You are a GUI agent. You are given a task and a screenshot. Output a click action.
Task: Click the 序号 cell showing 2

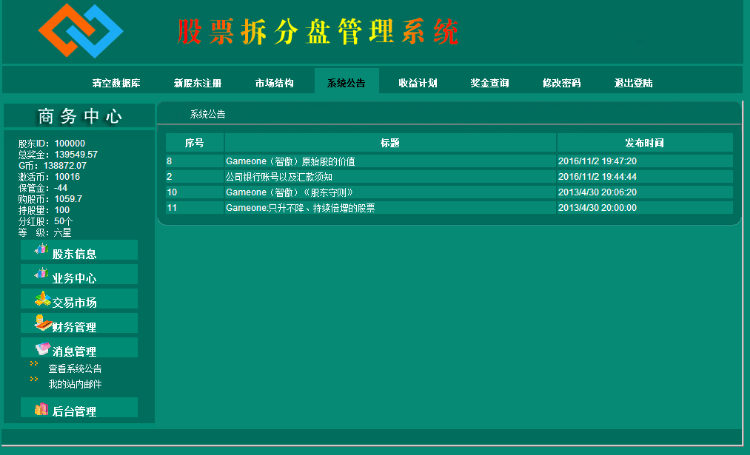pos(195,177)
